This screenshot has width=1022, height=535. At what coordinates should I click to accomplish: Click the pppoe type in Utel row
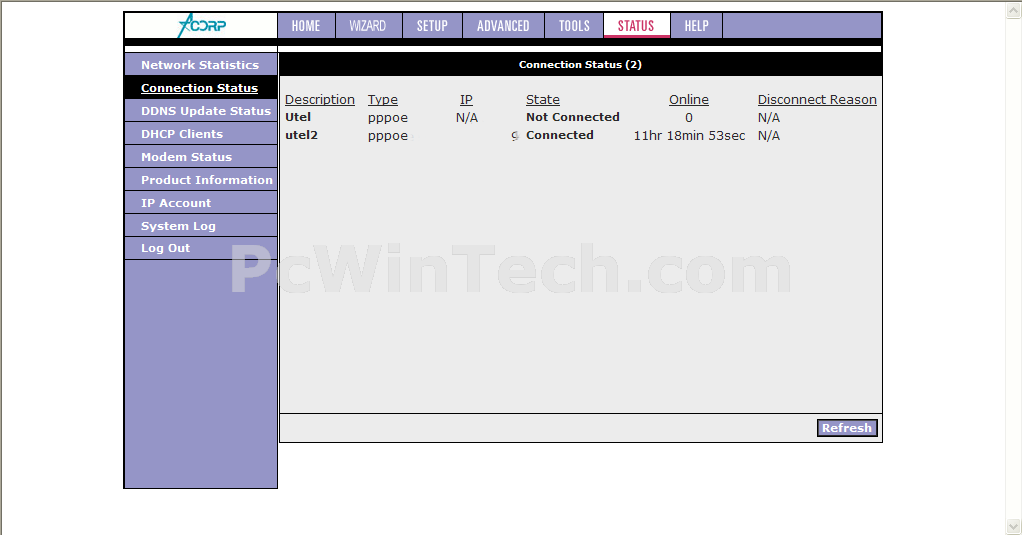[x=388, y=118]
